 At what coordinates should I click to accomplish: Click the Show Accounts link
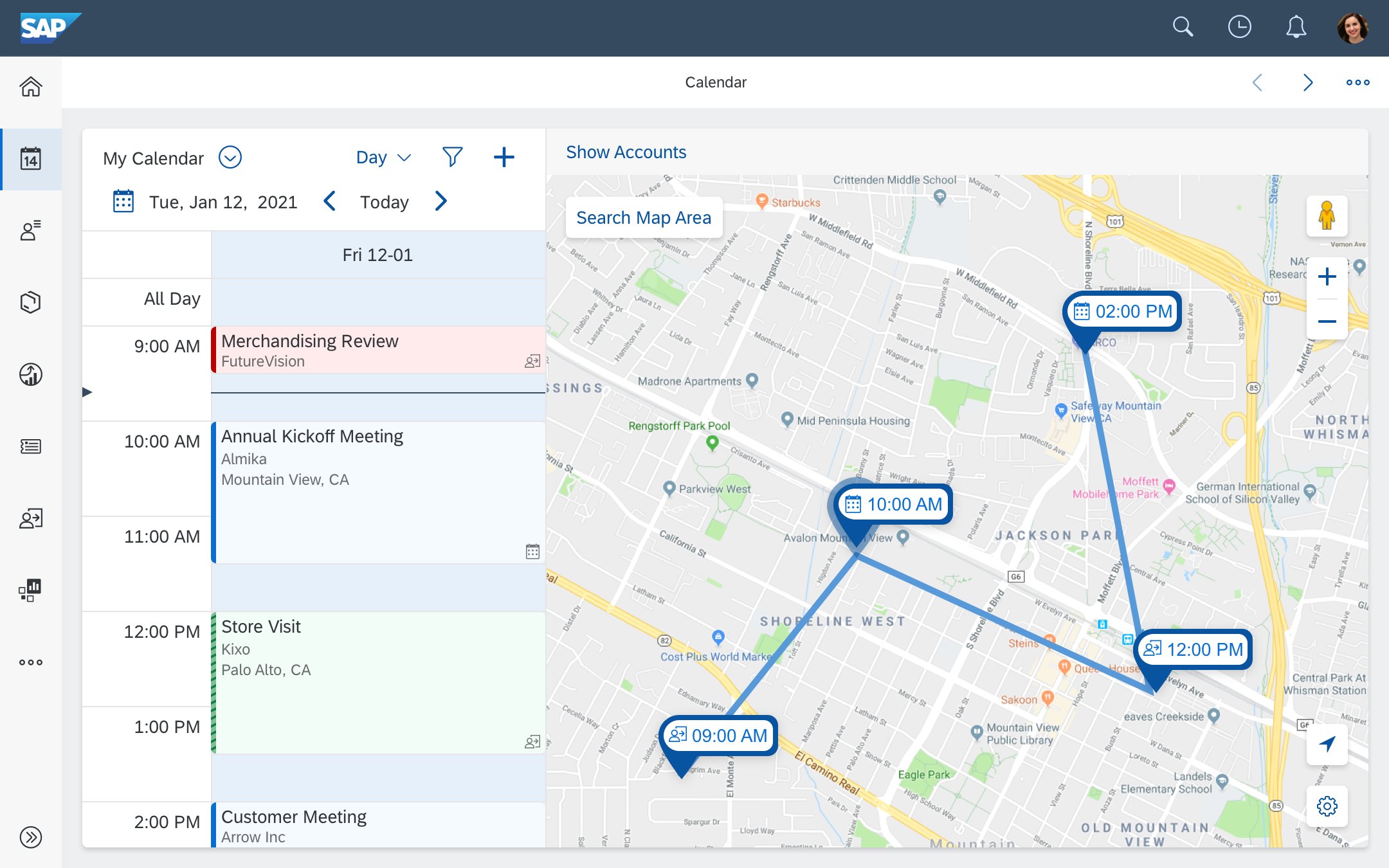(626, 152)
